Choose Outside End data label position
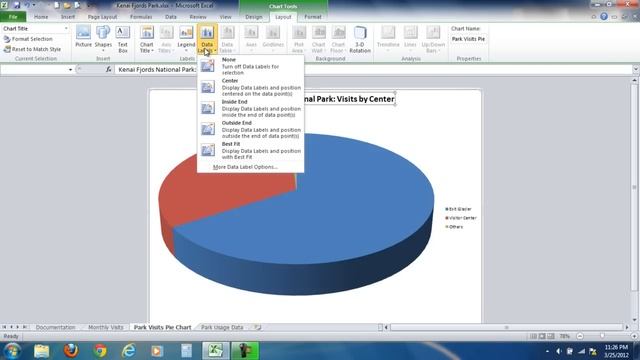640x360 pixels. [251, 129]
